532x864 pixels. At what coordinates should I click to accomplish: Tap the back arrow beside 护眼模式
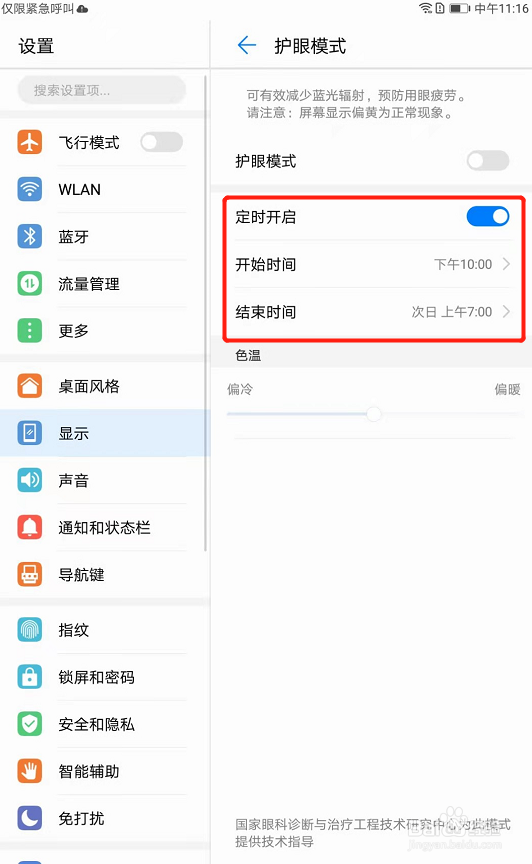tap(246, 45)
